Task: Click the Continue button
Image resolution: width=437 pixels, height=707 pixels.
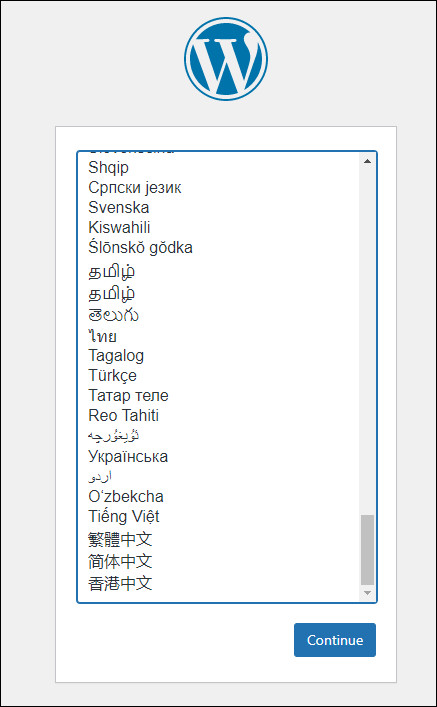Action: click(x=335, y=640)
